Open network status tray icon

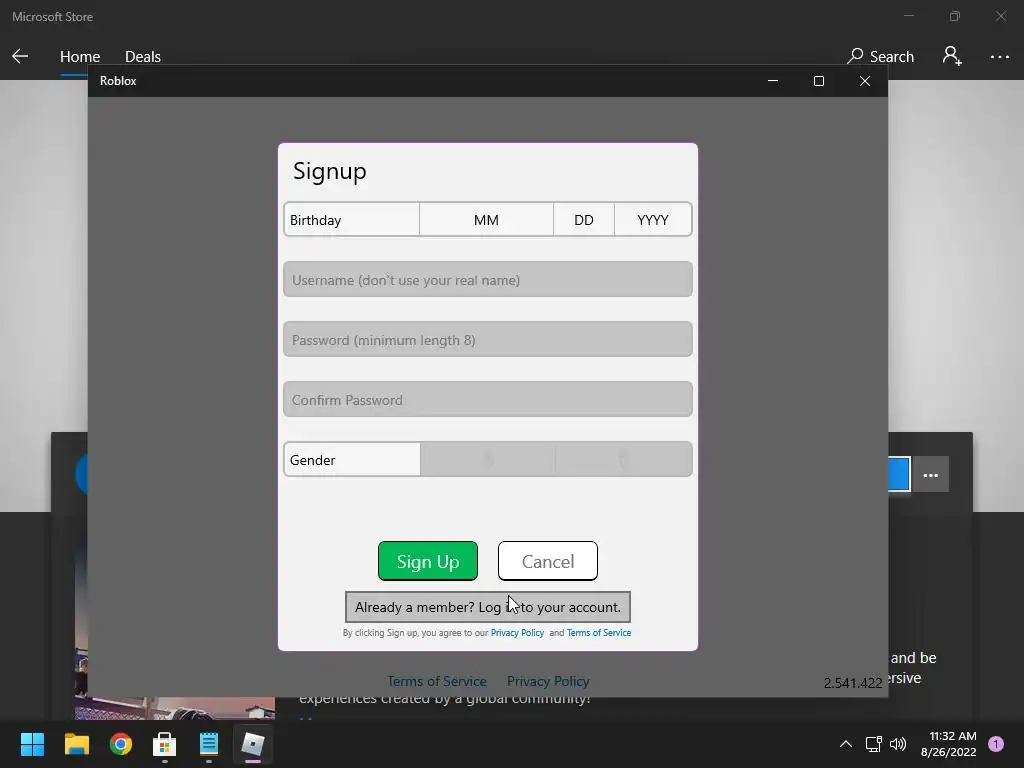(873, 744)
